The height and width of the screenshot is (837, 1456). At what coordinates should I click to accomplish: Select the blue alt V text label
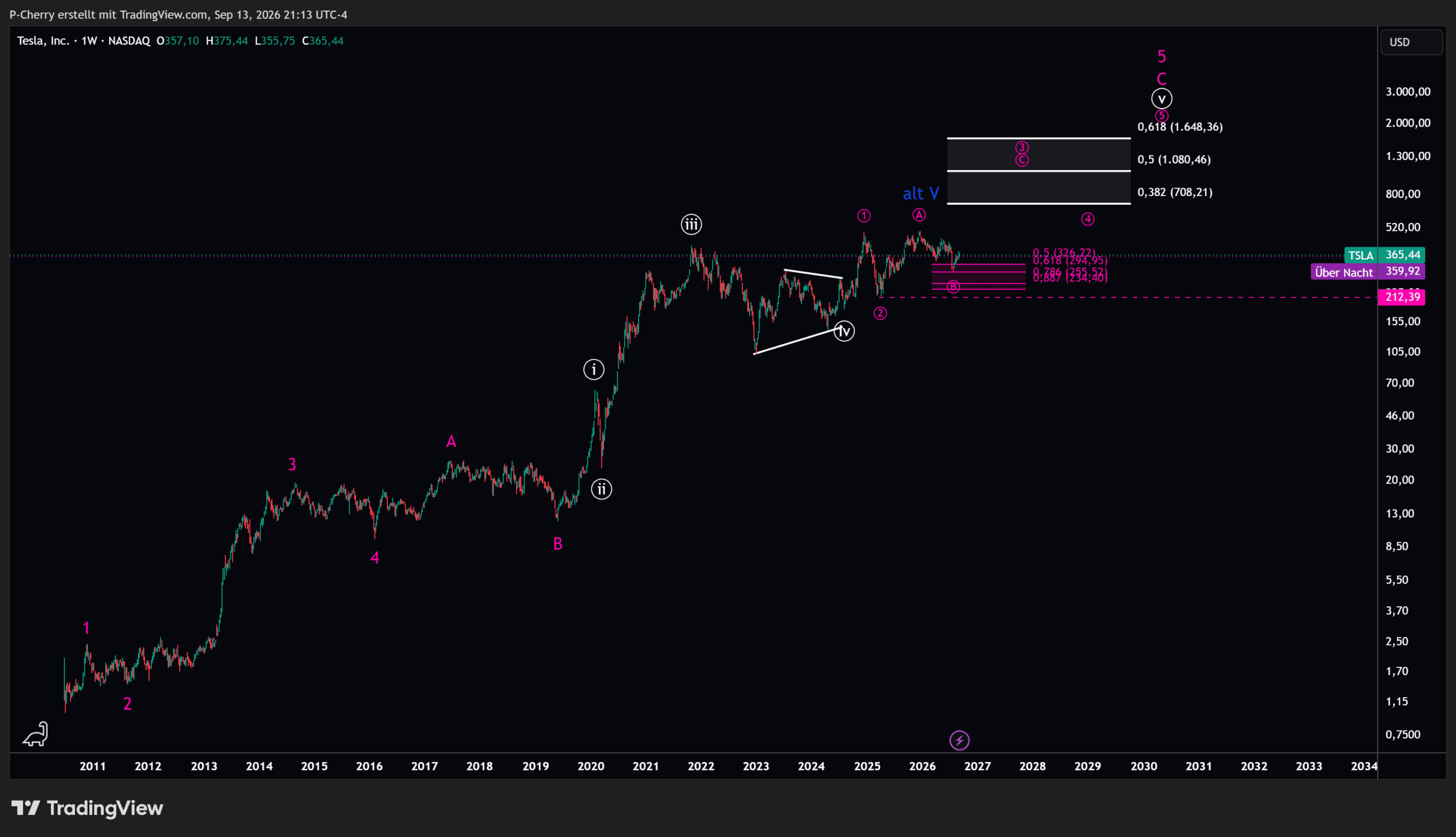coord(921,193)
